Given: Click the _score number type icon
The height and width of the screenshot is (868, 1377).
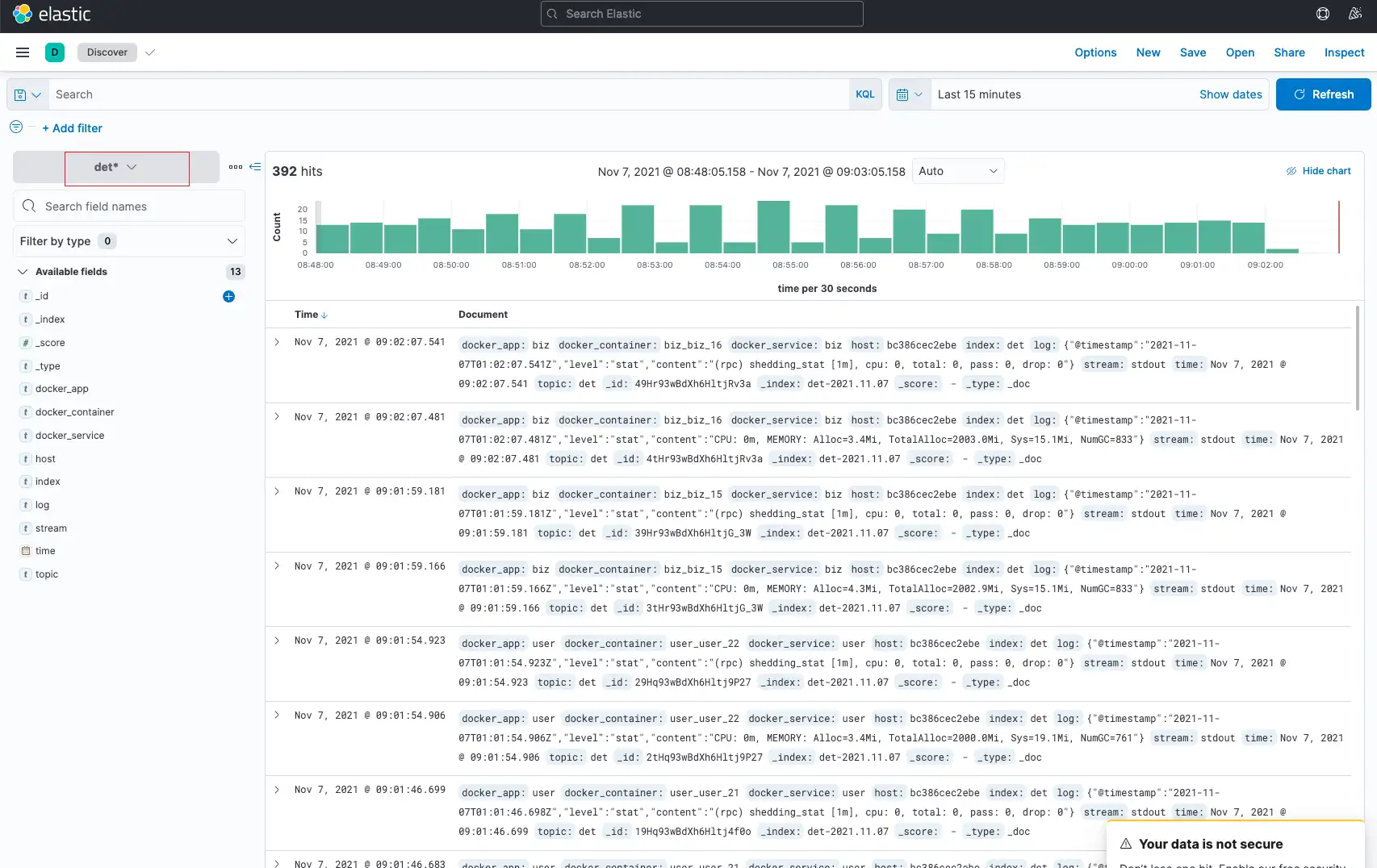Looking at the screenshot, I should 26,343.
